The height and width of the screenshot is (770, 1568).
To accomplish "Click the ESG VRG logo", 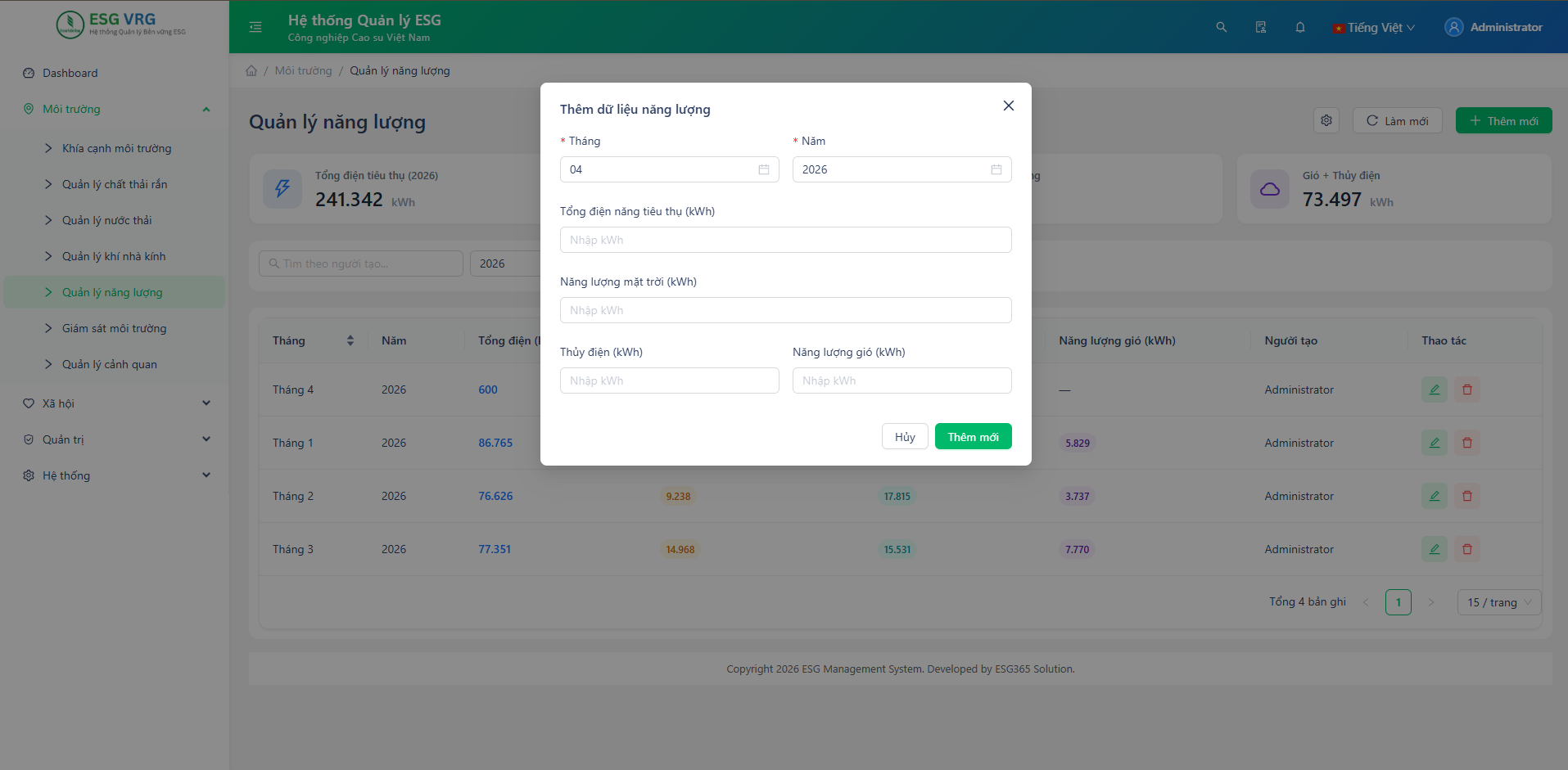I will (121, 25).
